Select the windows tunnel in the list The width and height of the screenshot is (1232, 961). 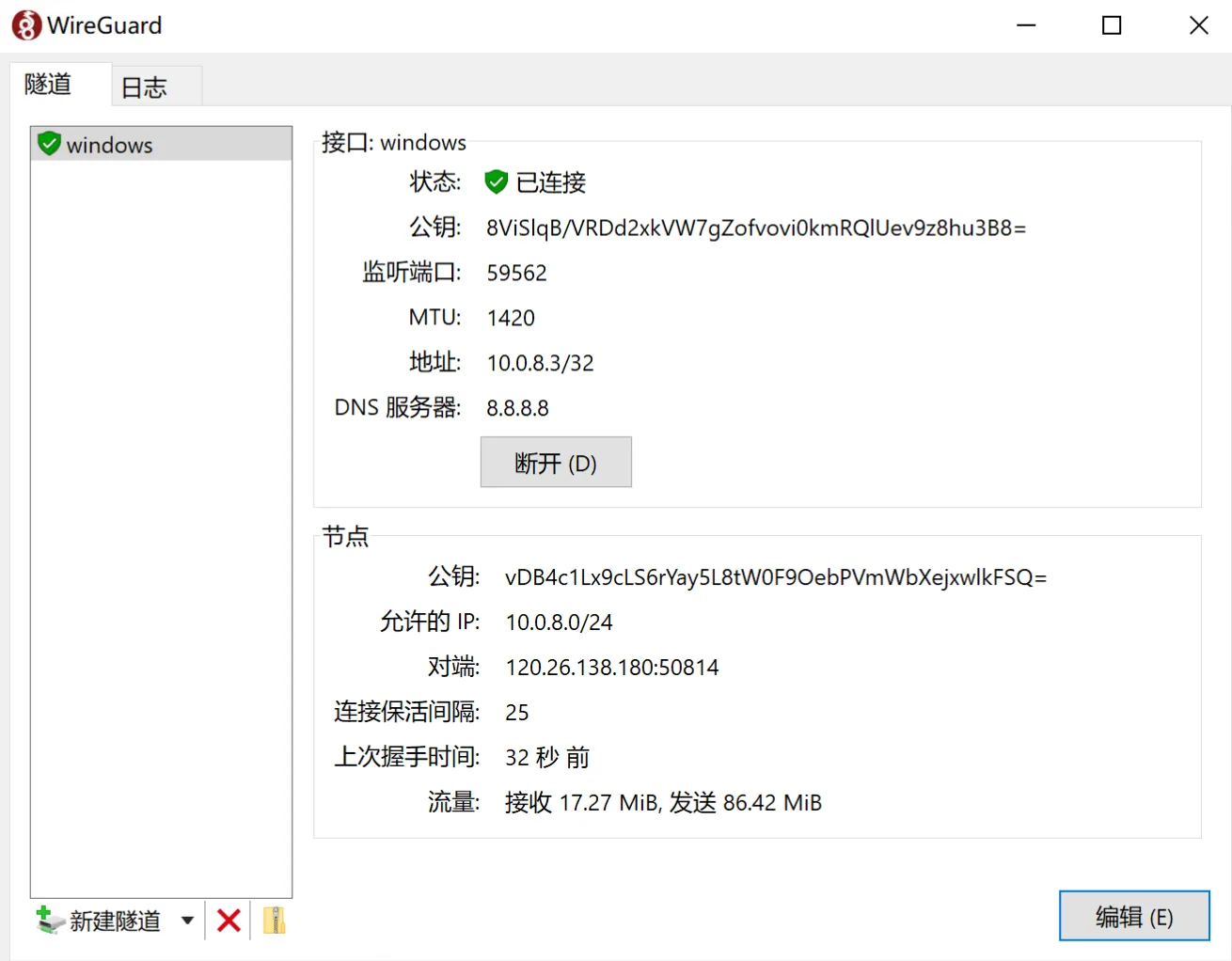click(109, 145)
